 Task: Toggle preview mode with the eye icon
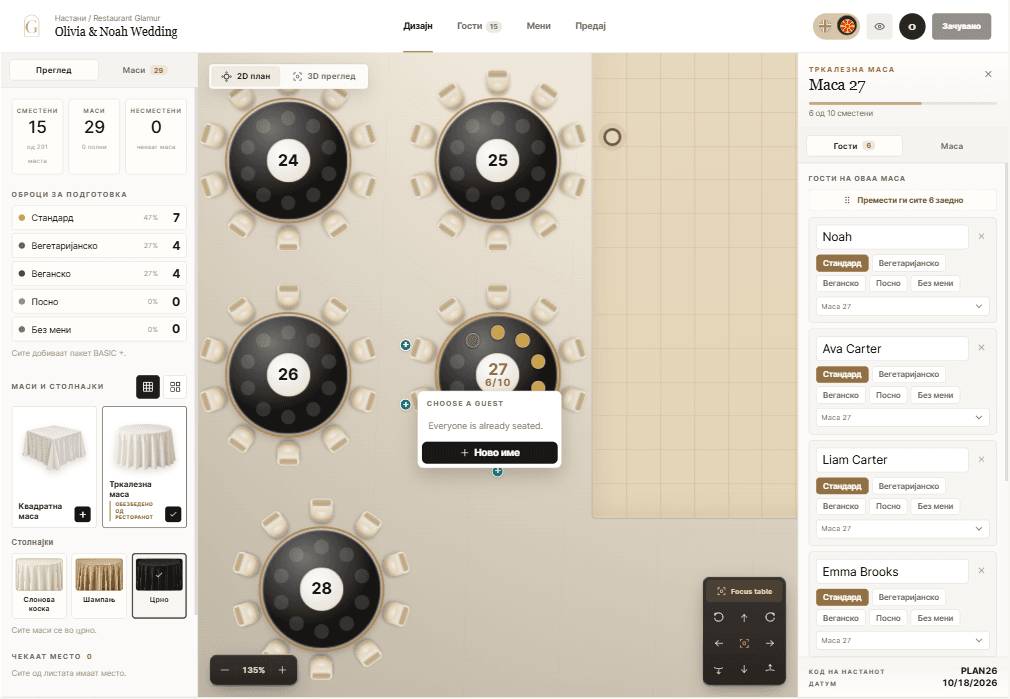[879, 26]
